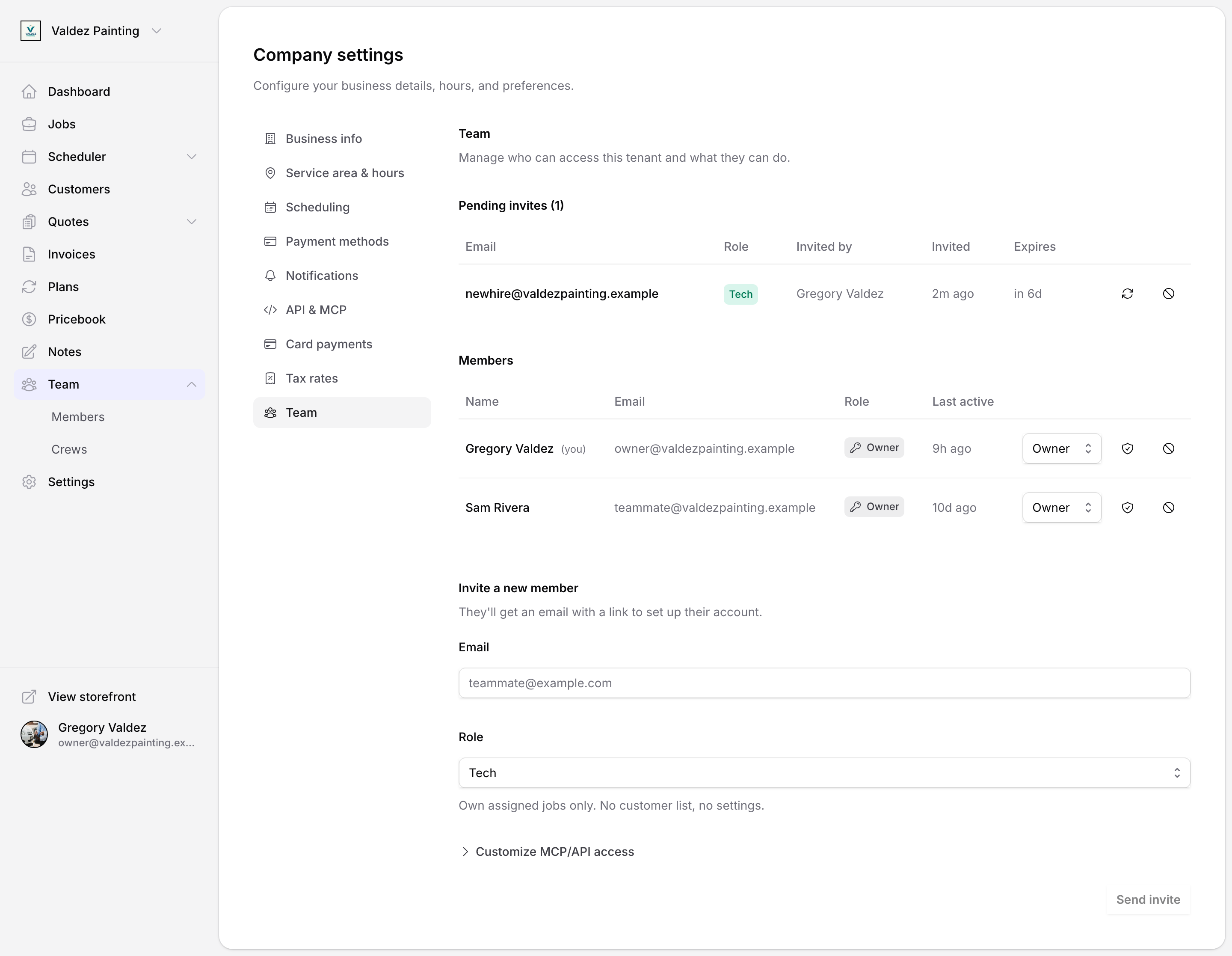Click the Team people icon in sidebar
This screenshot has width=1232, height=956.
pos(30,384)
